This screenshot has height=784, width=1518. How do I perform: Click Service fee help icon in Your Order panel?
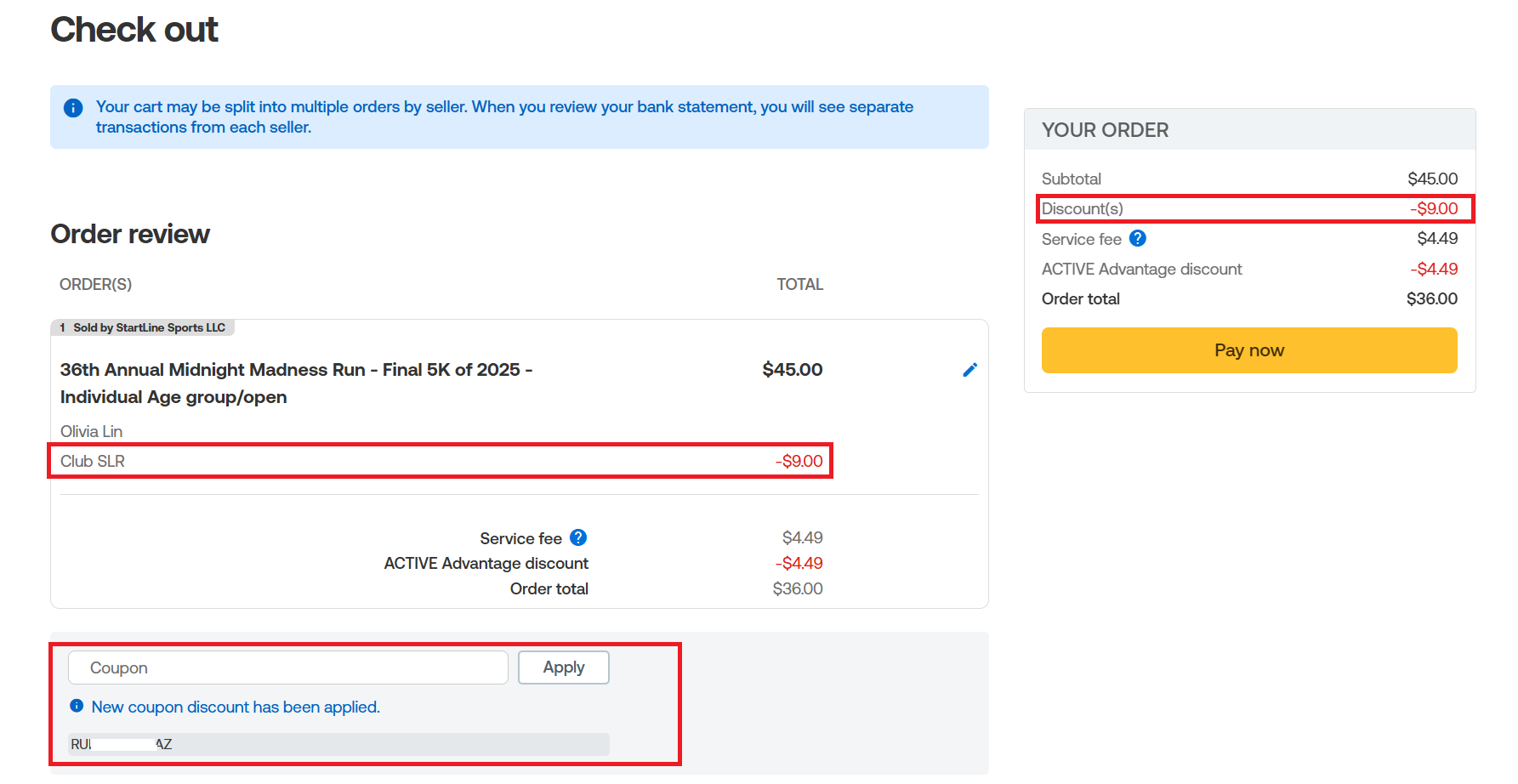[x=1137, y=239]
